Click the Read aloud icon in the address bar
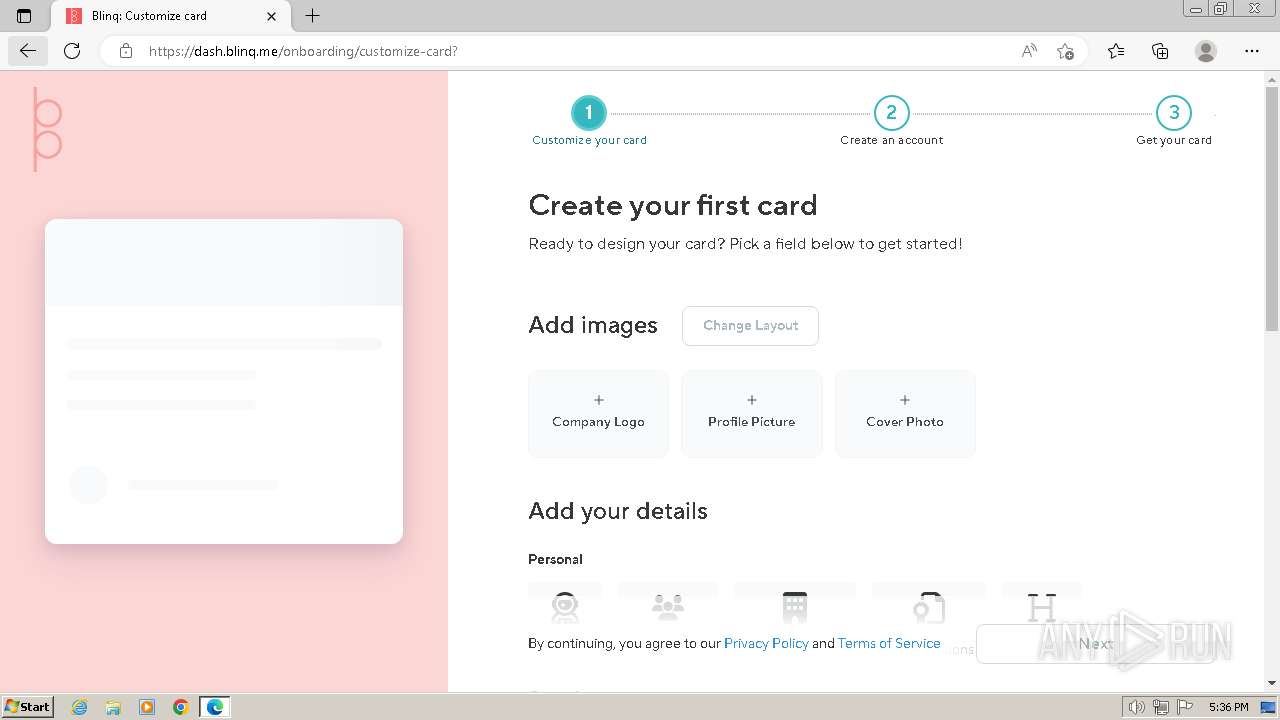The image size is (1280, 720). click(x=1029, y=51)
